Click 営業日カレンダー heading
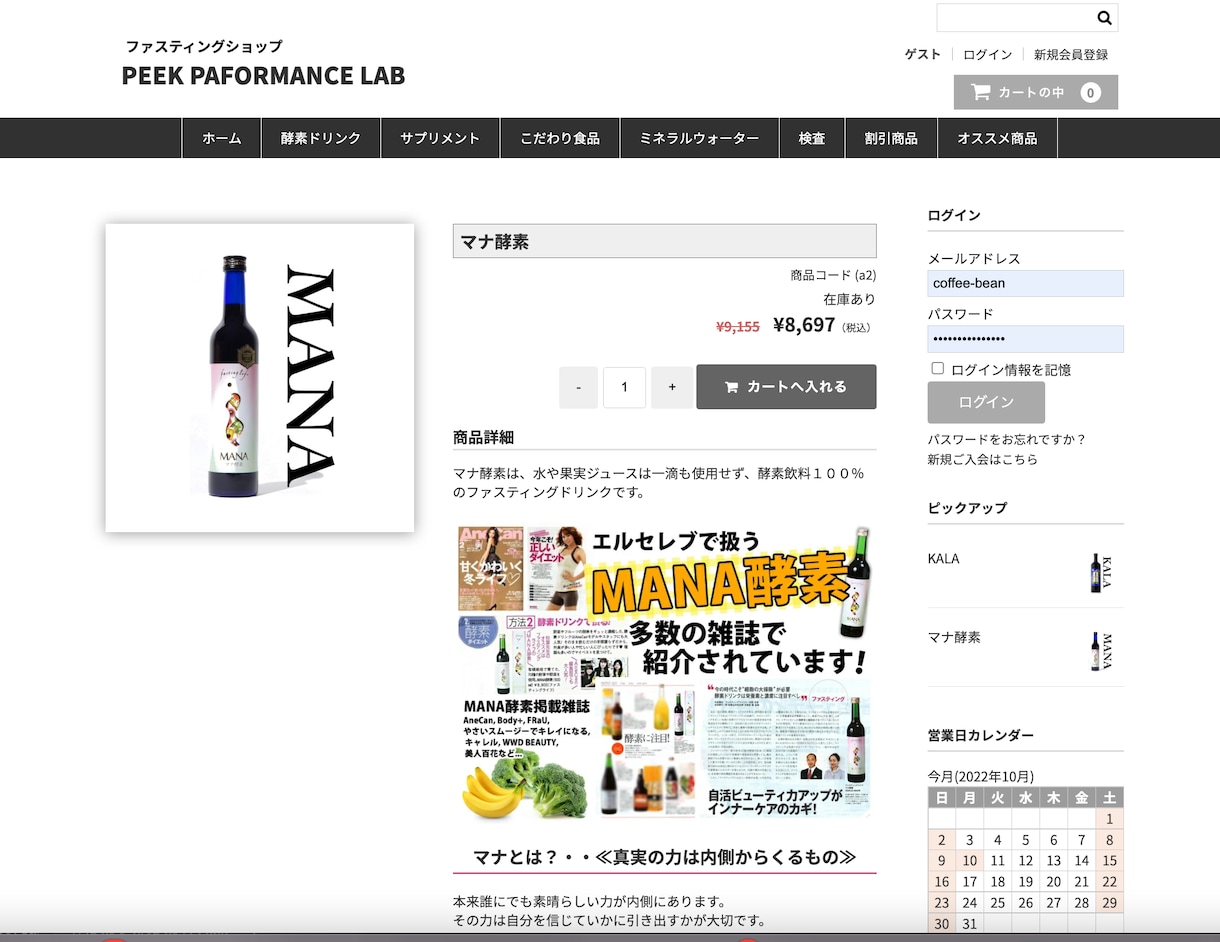 point(981,735)
